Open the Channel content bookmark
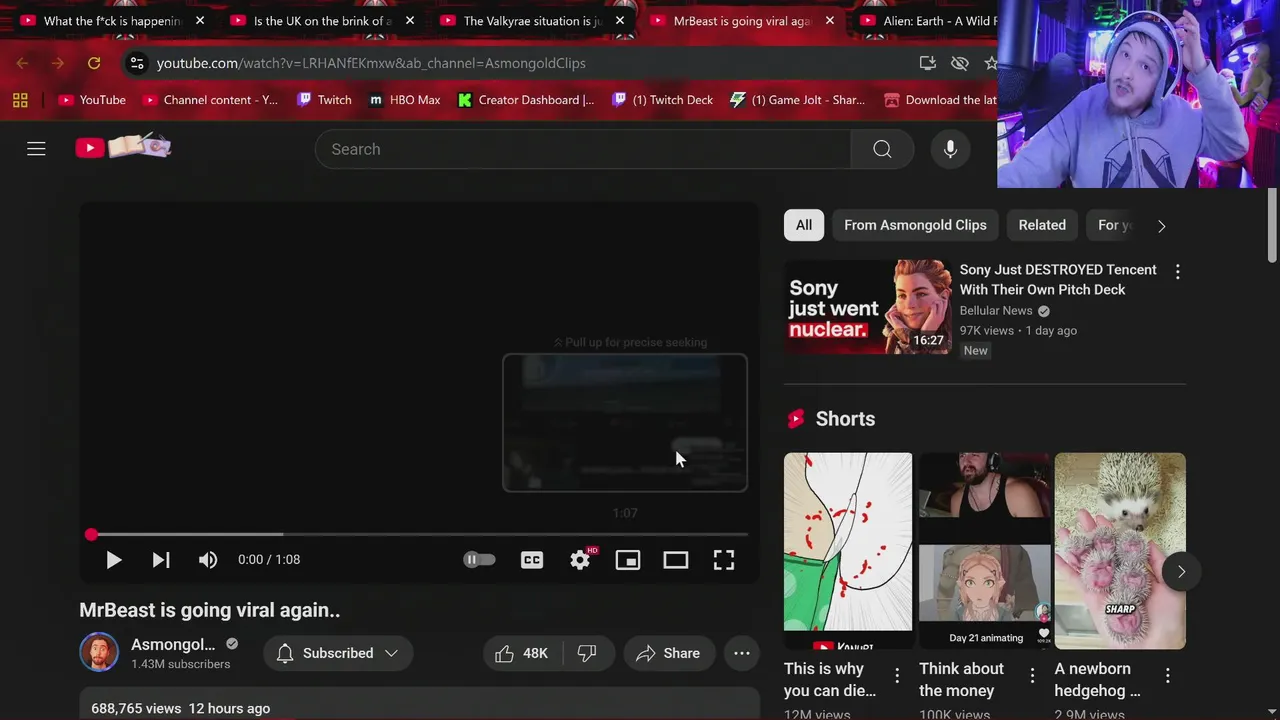Image resolution: width=1280 pixels, height=720 pixels. coord(211,100)
